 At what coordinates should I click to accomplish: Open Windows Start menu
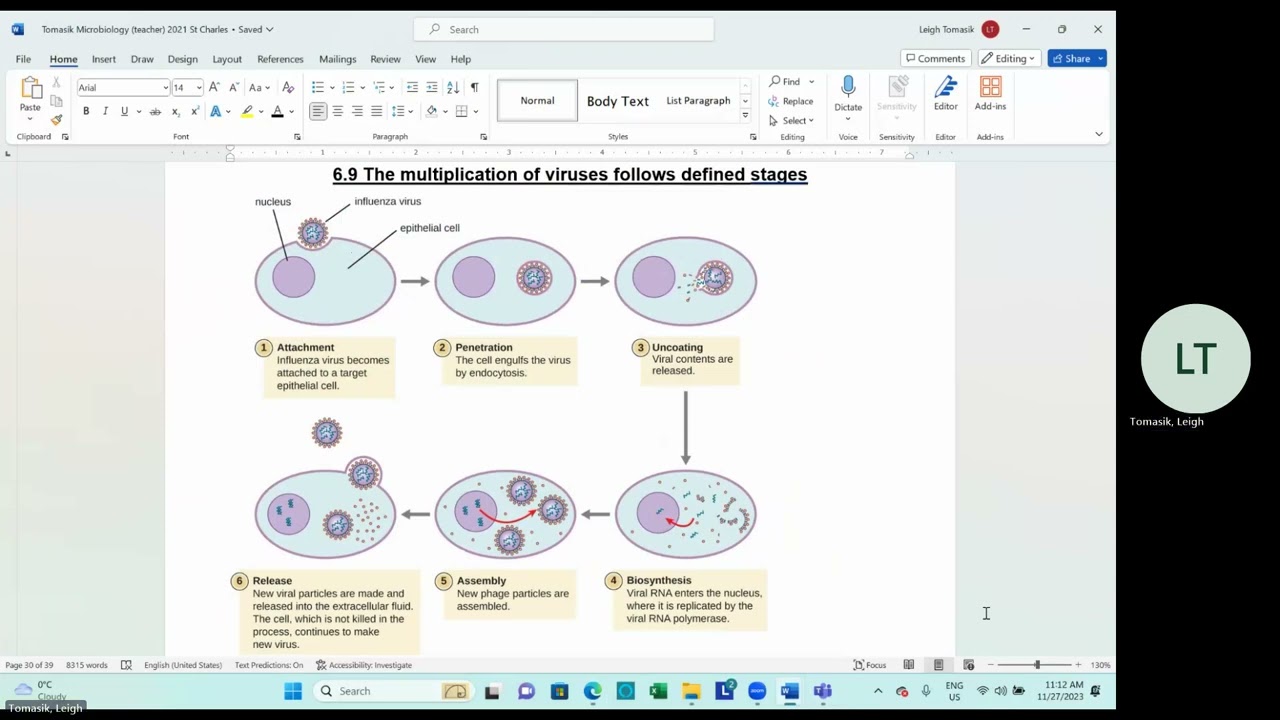click(293, 691)
